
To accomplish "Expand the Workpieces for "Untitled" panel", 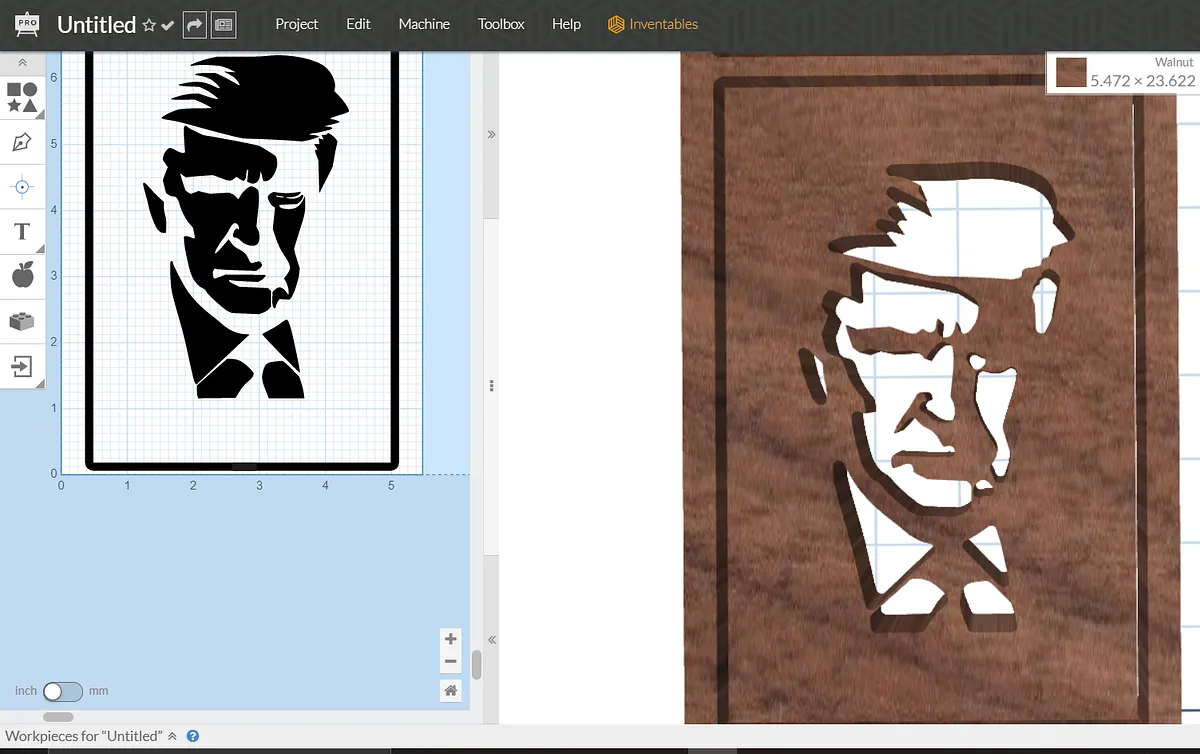I will tap(172, 736).
